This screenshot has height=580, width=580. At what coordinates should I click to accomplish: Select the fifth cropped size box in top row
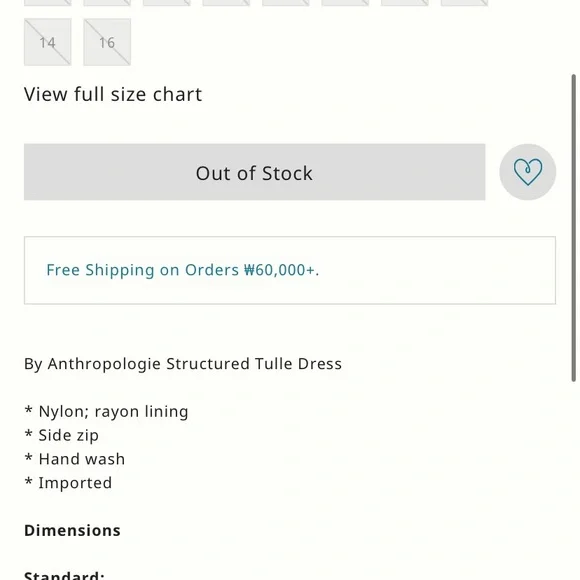click(286, 3)
